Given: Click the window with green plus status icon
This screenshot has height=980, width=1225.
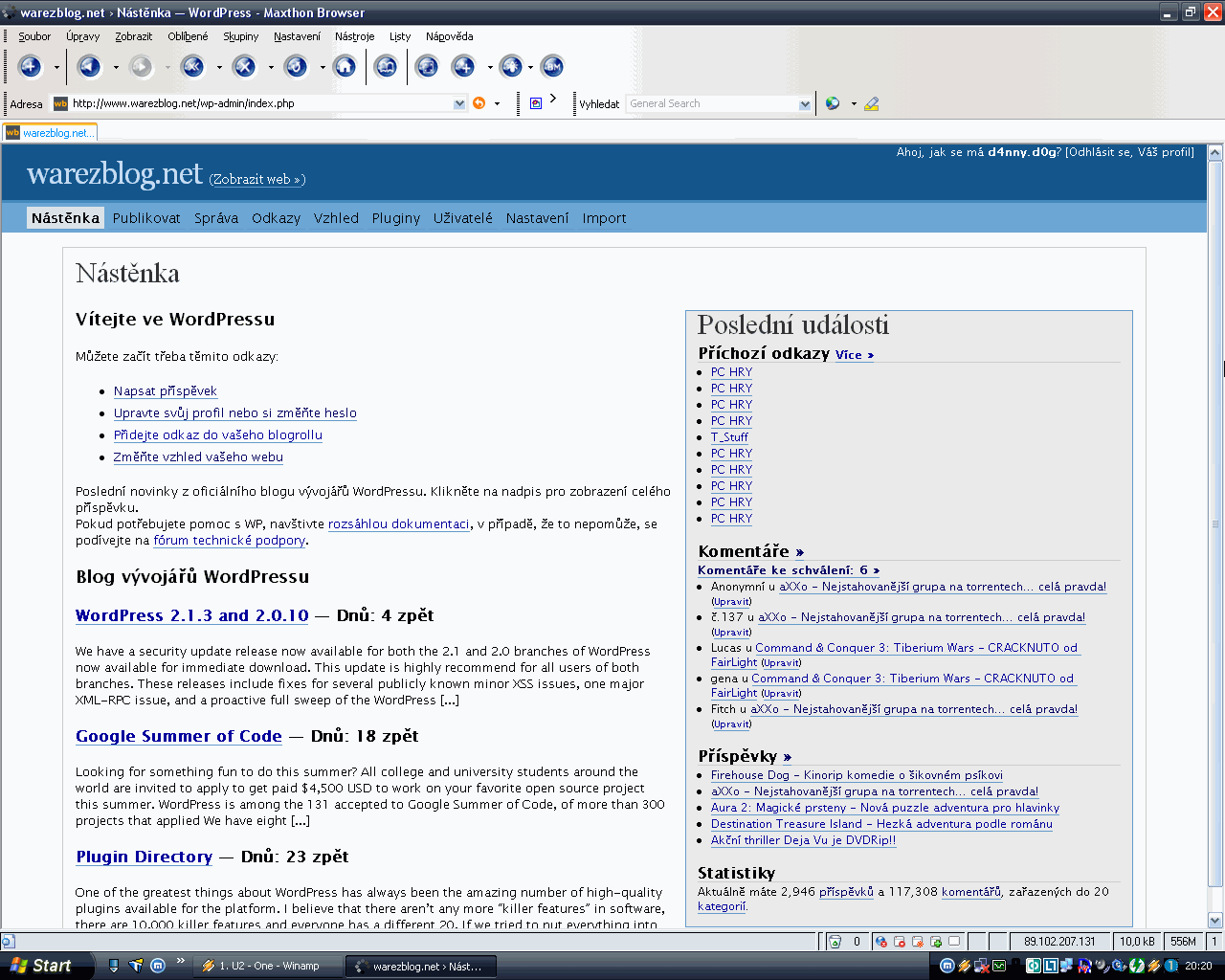Looking at the screenshot, I should 936,942.
